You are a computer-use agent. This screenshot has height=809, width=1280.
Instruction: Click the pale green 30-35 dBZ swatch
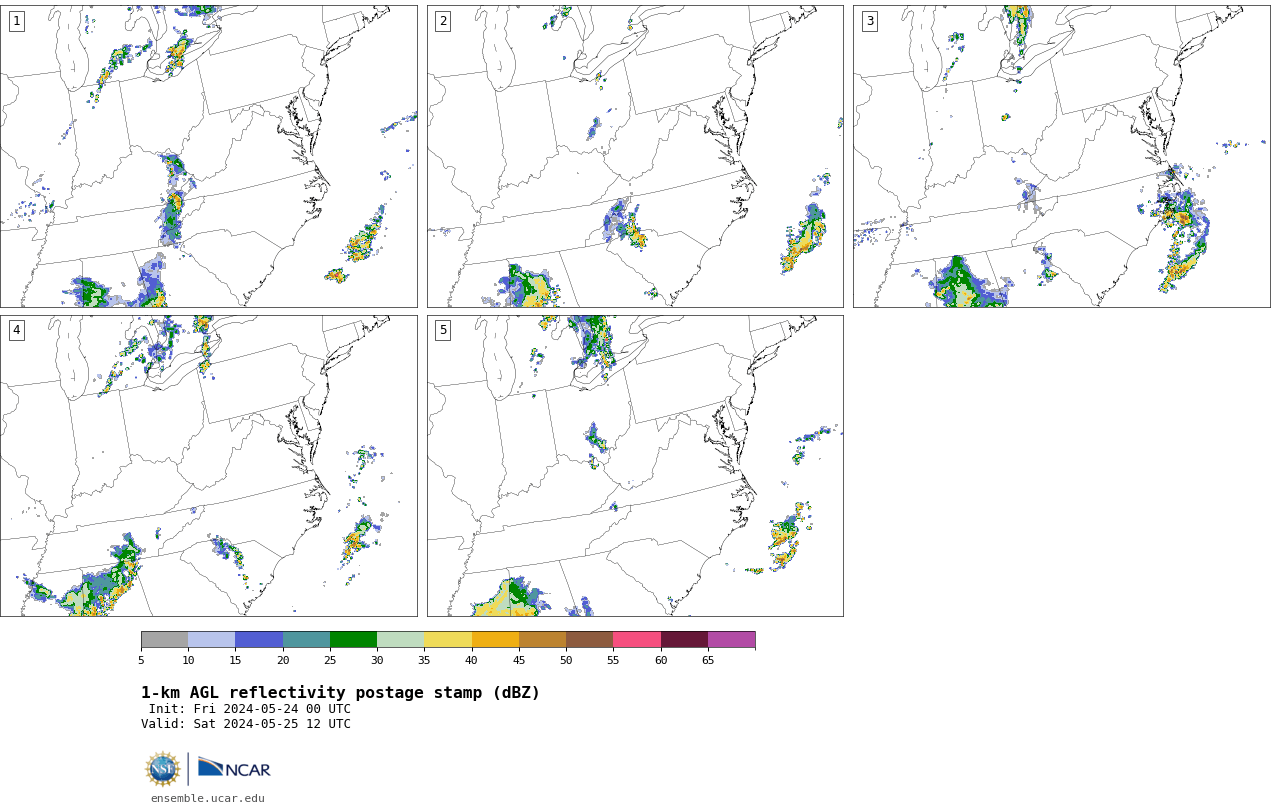click(x=400, y=640)
